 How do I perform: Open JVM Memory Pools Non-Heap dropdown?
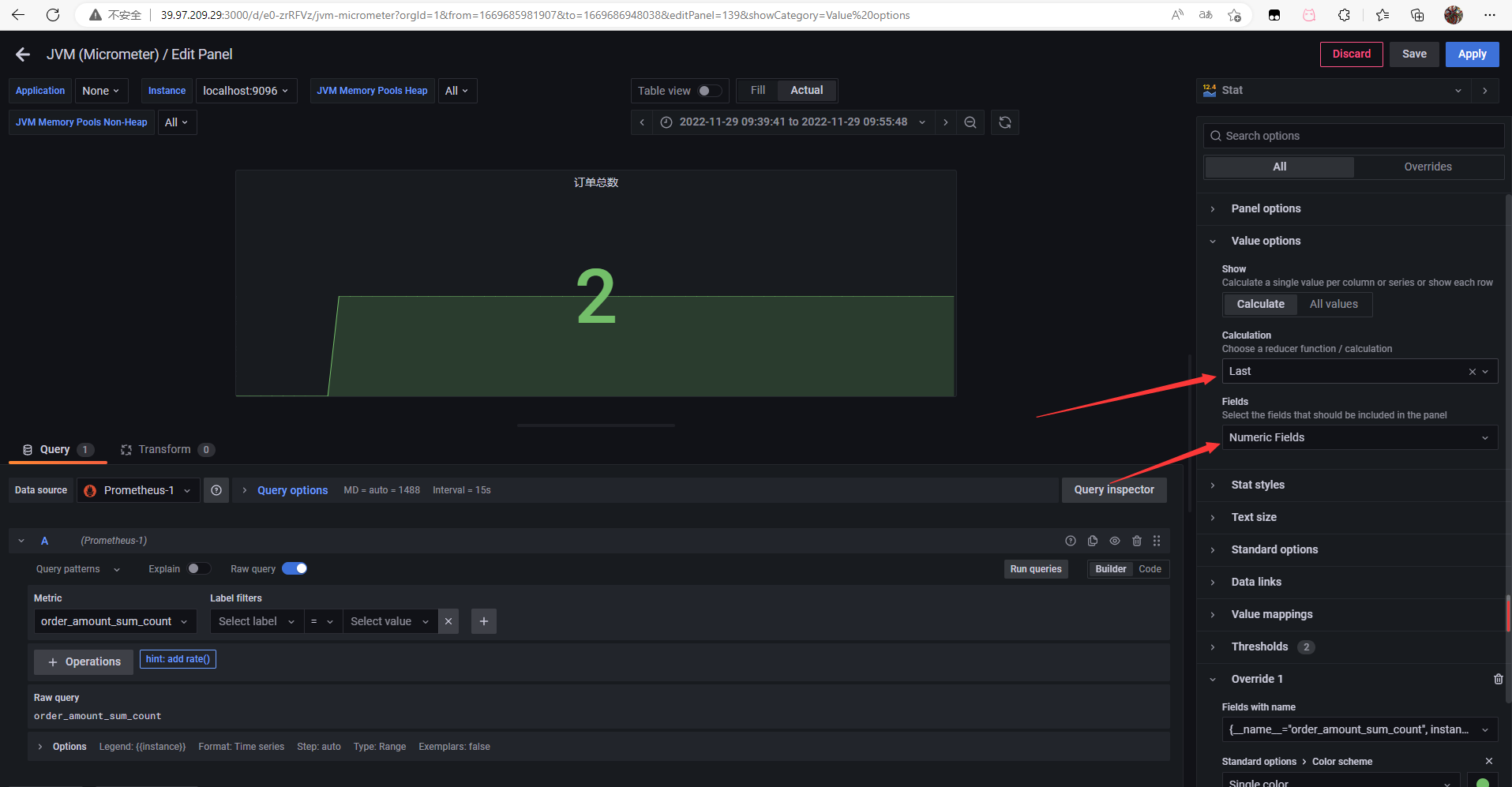(178, 122)
